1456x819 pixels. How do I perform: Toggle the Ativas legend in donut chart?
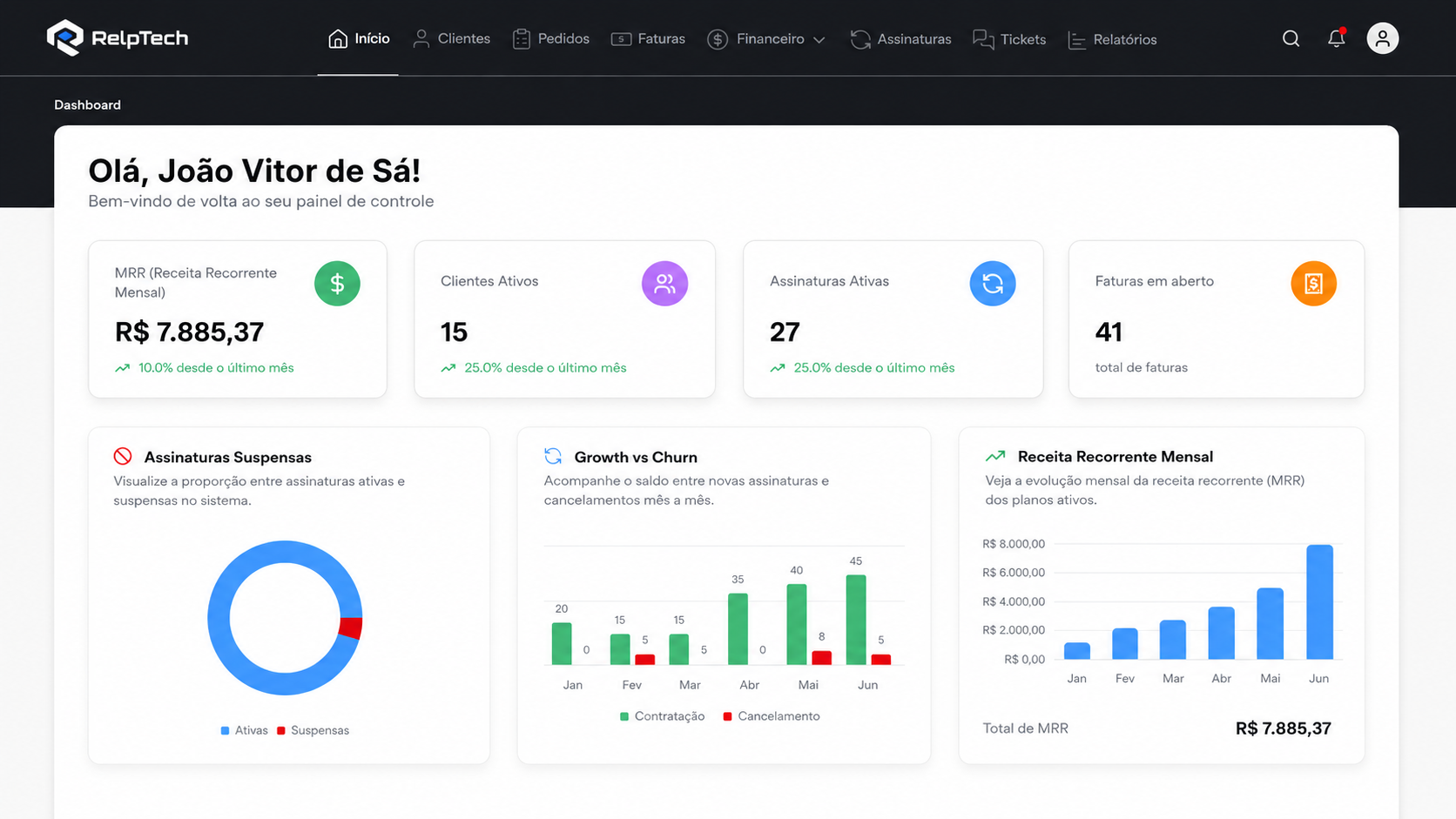pyautogui.click(x=245, y=730)
